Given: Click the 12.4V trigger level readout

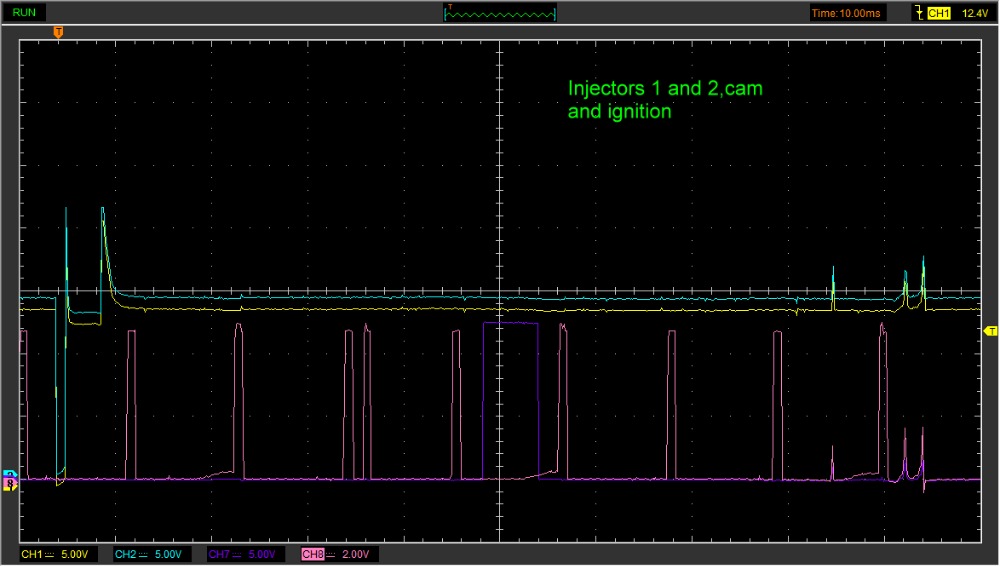Looking at the screenshot, I should coord(973,13).
